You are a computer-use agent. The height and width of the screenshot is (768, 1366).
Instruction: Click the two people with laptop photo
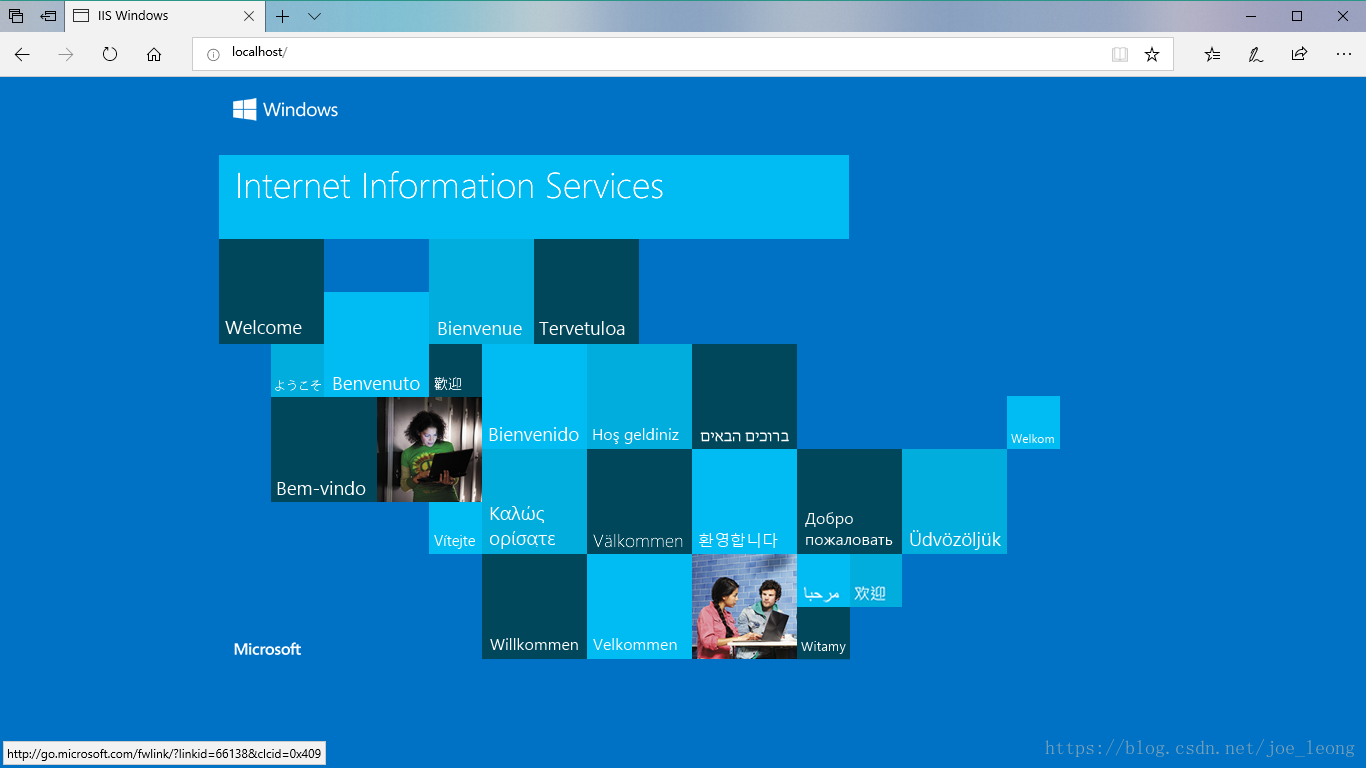(x=744, y=606)
